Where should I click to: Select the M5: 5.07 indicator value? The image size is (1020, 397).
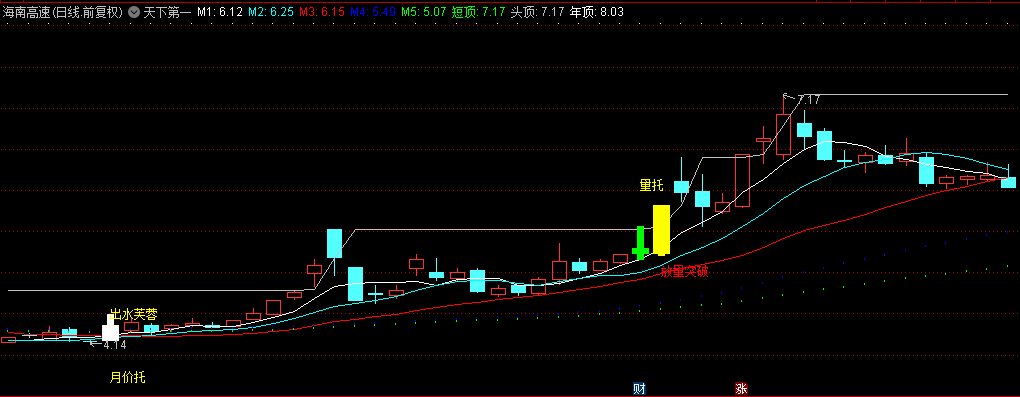tap(423, 12)
